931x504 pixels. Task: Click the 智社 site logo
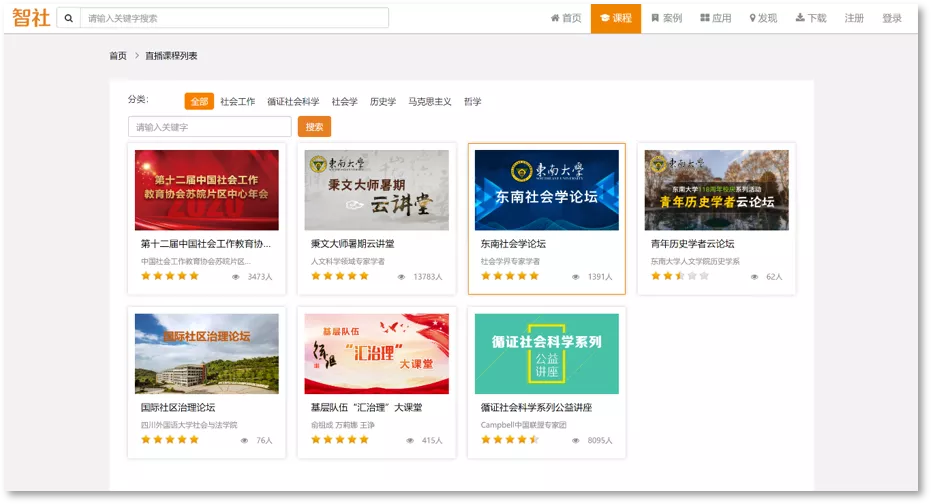(x=31, y=18)
